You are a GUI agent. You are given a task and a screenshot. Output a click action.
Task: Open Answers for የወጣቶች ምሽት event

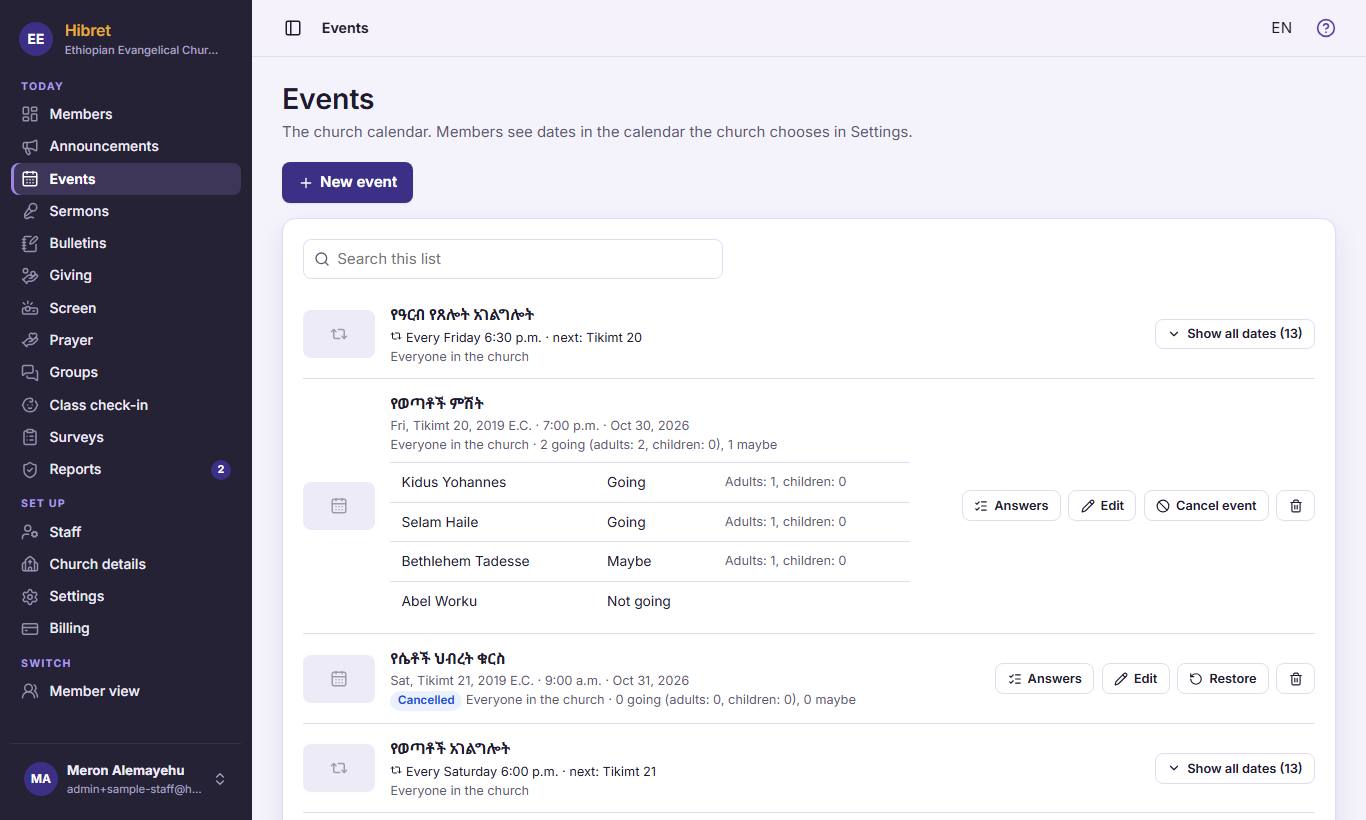(x=1011, y=506)
